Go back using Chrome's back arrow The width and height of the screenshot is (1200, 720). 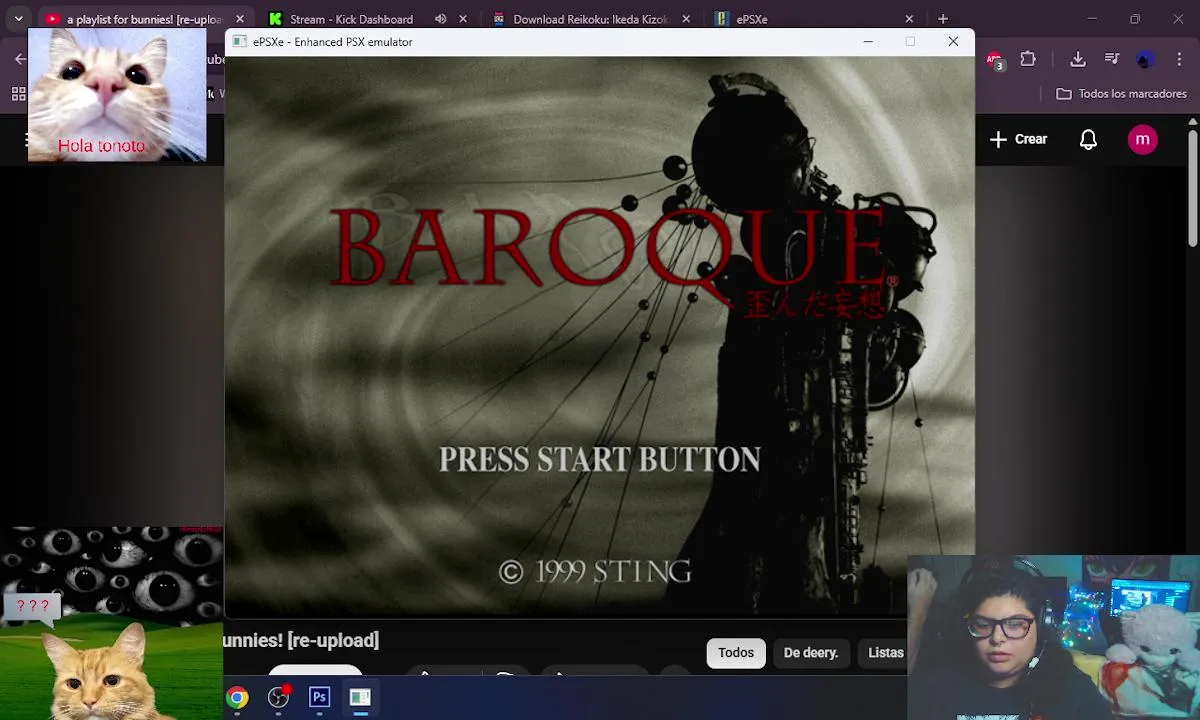click(x=20, y=59)
